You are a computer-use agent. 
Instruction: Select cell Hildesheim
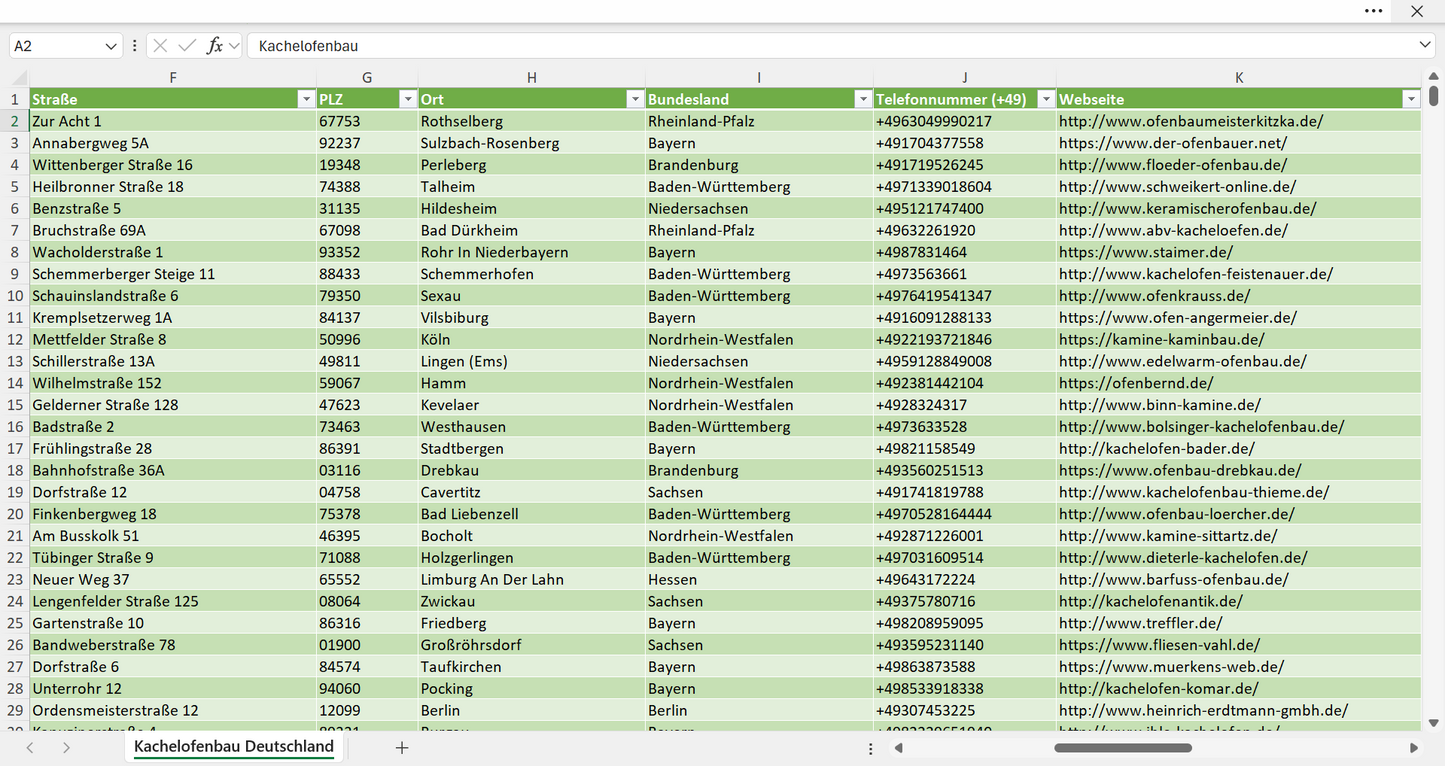coord(531,208)
